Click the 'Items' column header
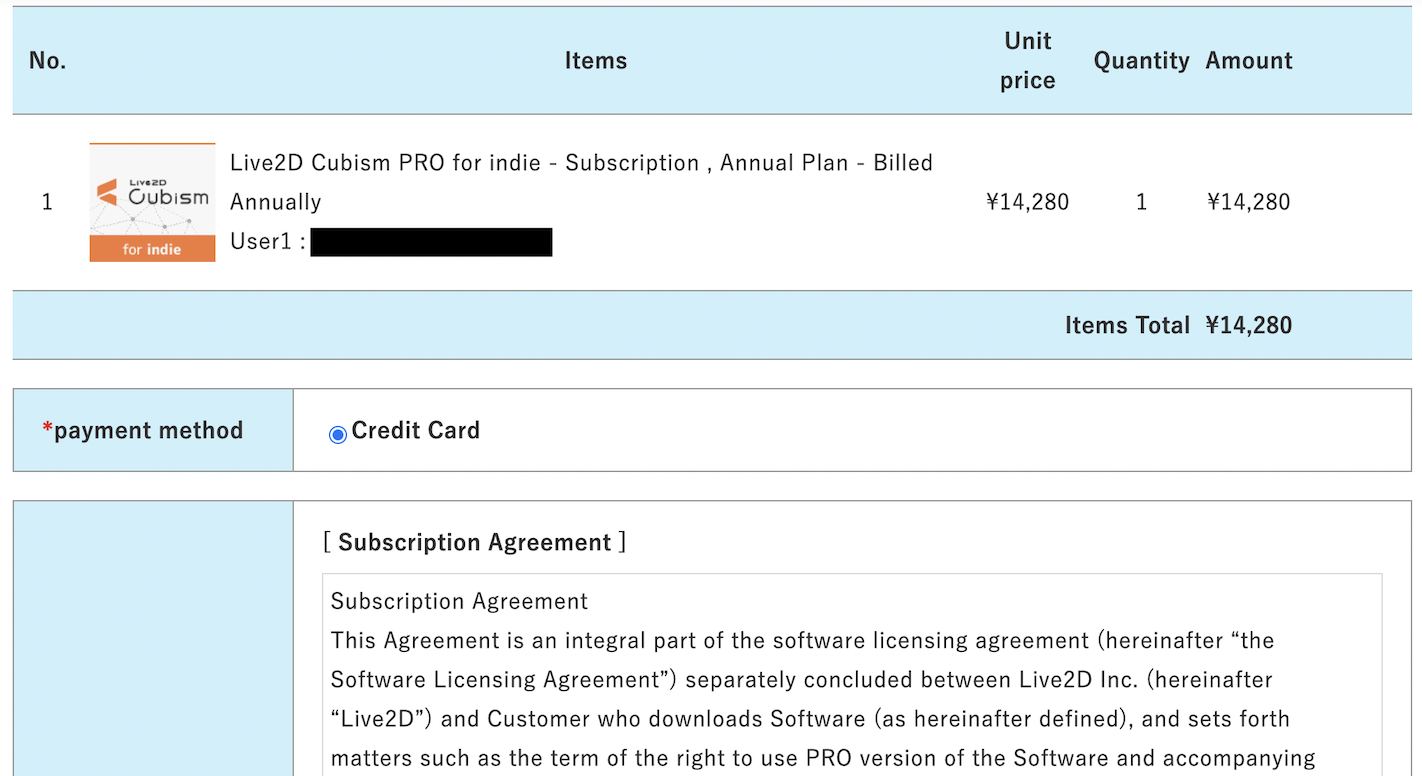The height and width of the screenshot is (776, 1422). pos(596,60)
